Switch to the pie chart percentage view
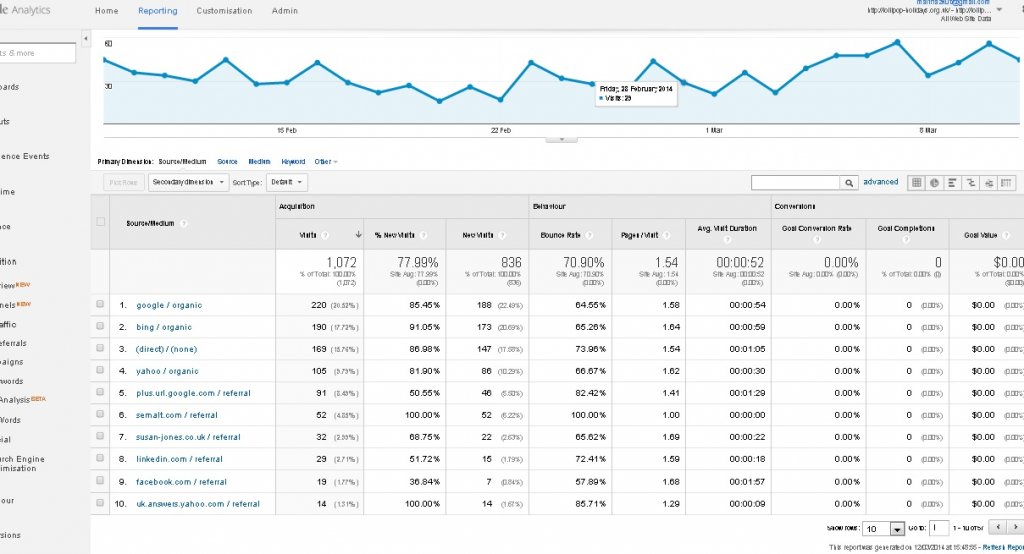 click(935, 183)
